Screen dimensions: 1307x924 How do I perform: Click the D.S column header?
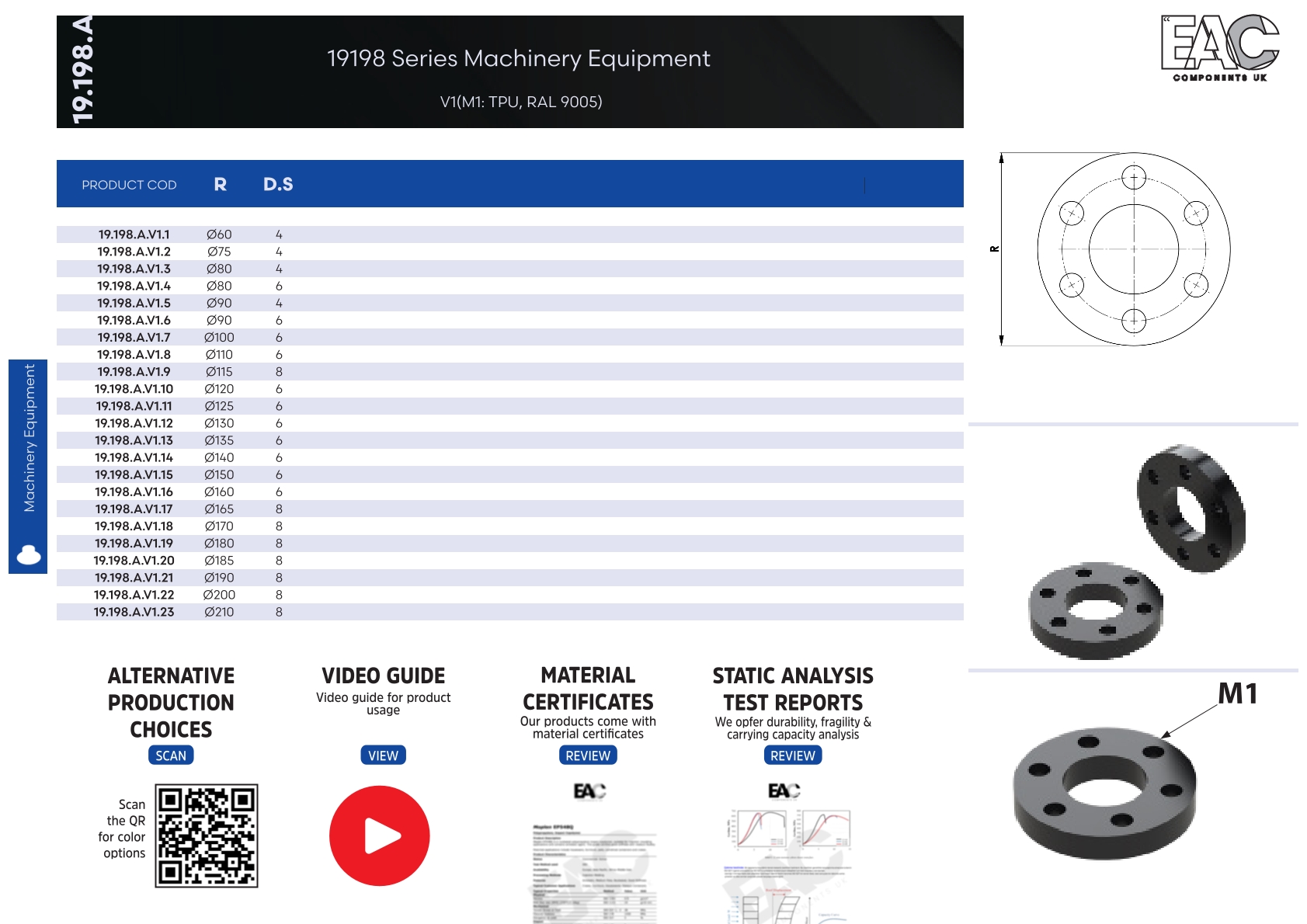pyautogui.click(x=278, y=184)
